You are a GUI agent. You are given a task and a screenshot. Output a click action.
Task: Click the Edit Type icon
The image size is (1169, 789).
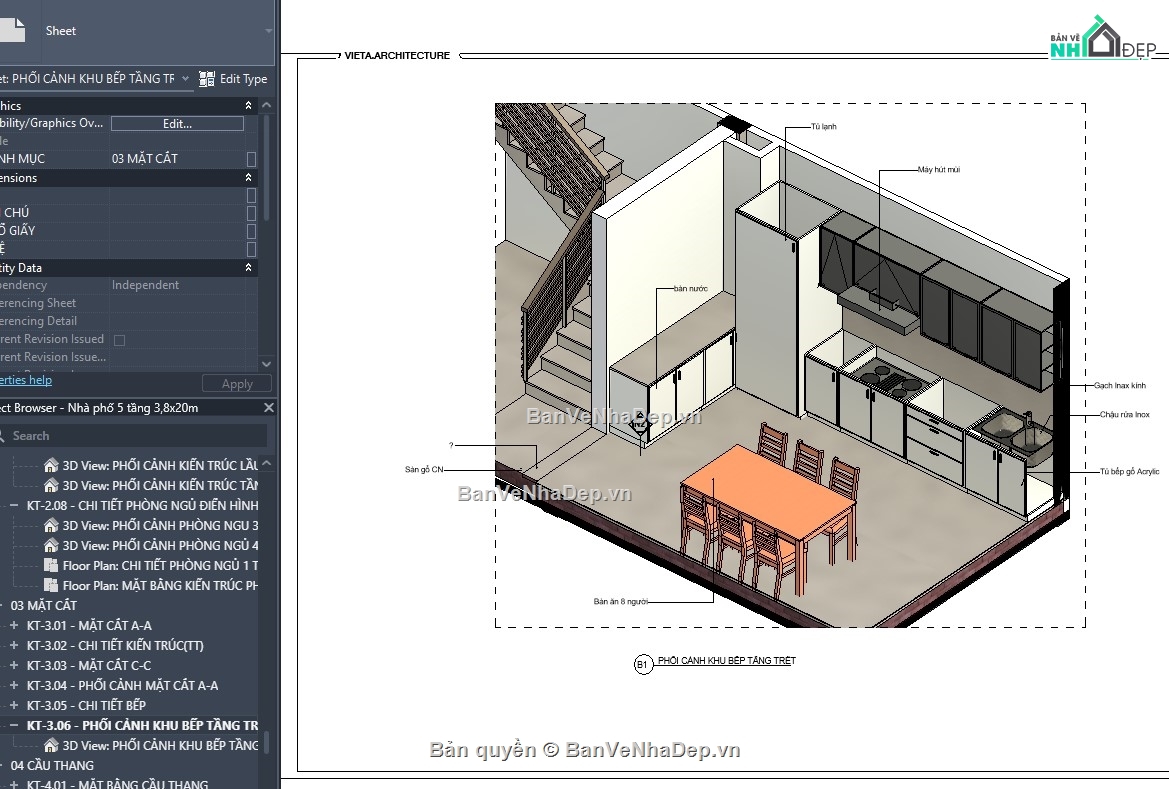coord(207,78)
